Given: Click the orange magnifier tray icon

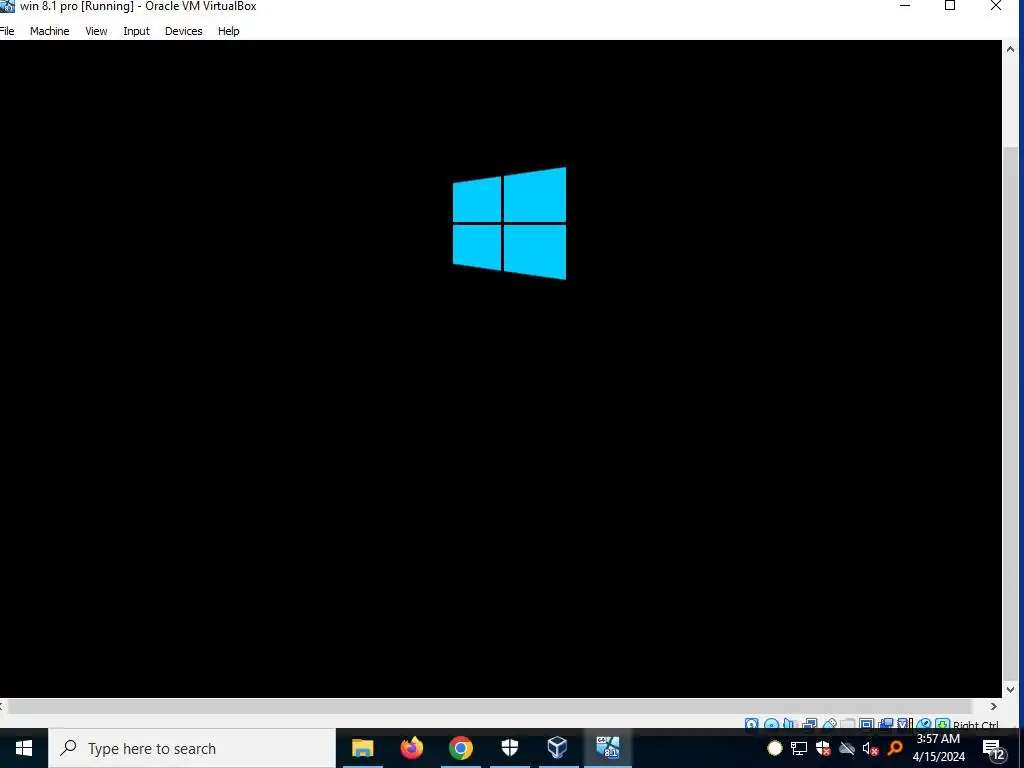Looking at the screenshot, I should pos(895,748).
